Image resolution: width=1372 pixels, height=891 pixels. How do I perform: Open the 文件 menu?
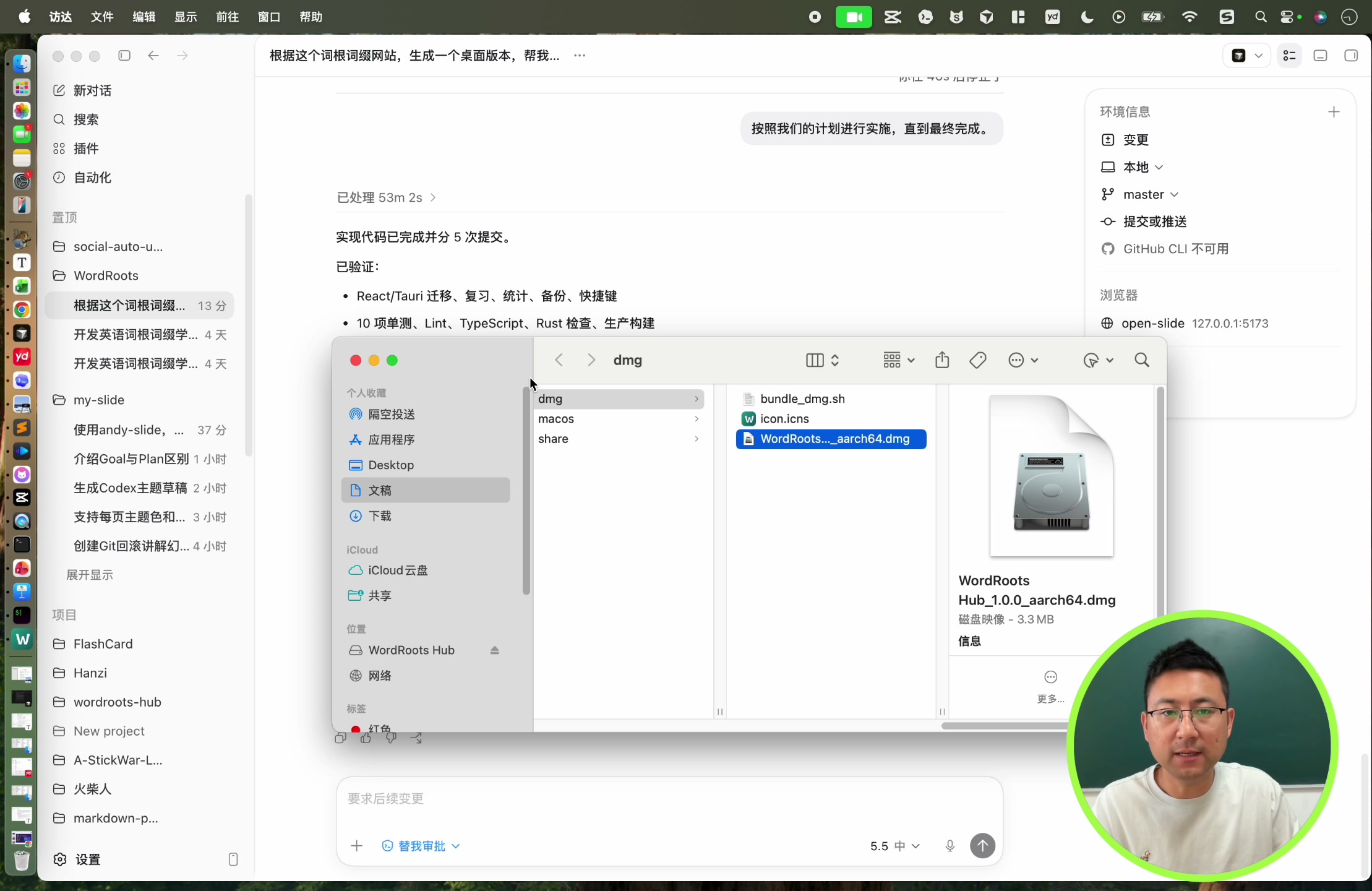point(102,17)
